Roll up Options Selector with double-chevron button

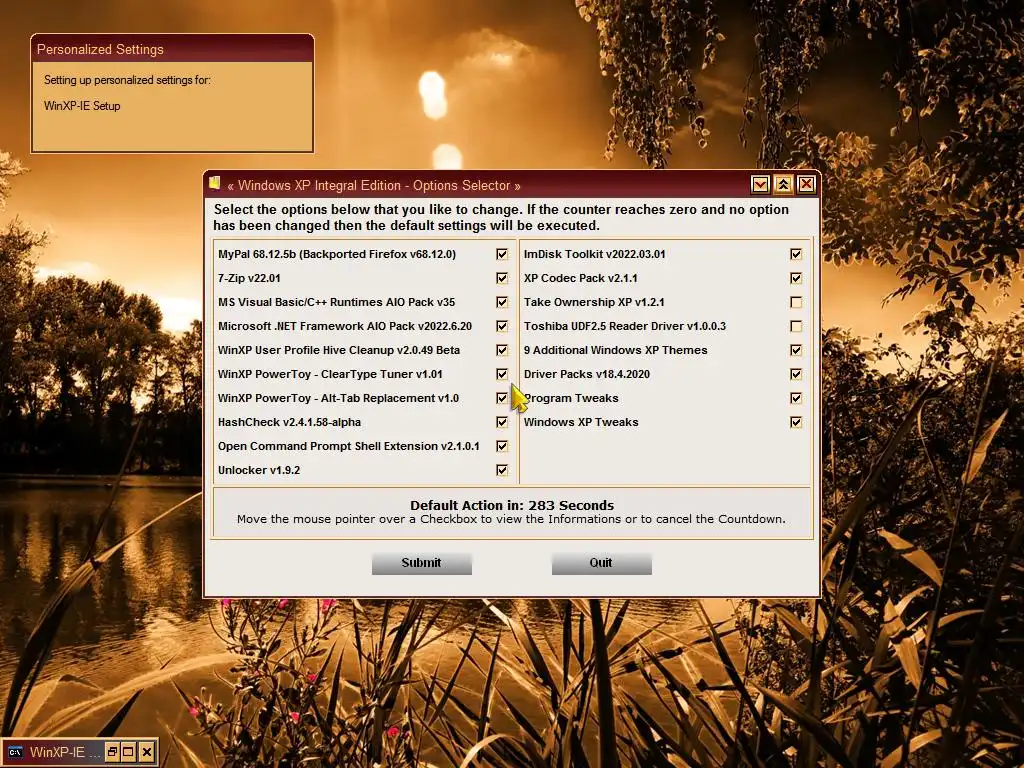(x=783, y=185)
